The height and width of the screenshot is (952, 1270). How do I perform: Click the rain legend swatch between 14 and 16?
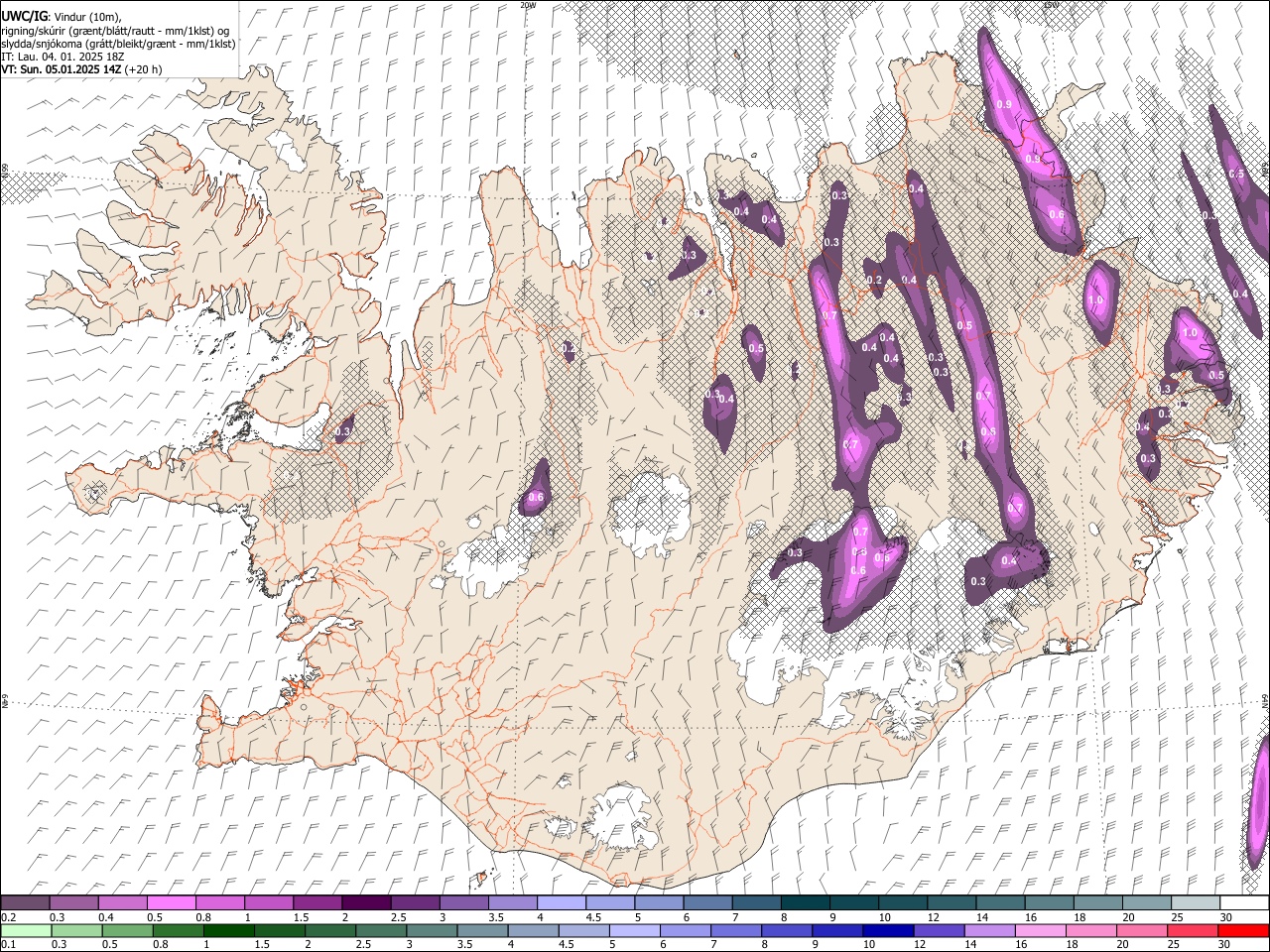[988, 931]
